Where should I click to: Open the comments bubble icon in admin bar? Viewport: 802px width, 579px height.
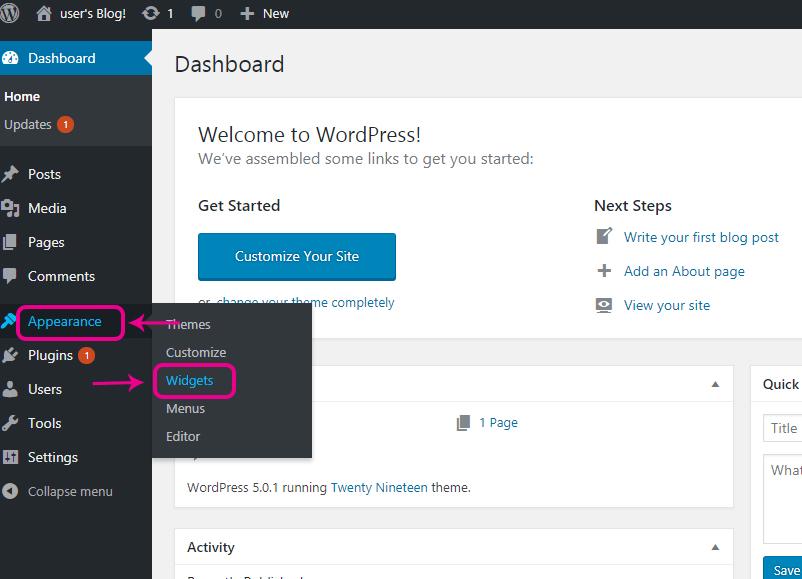pos(198,14)
